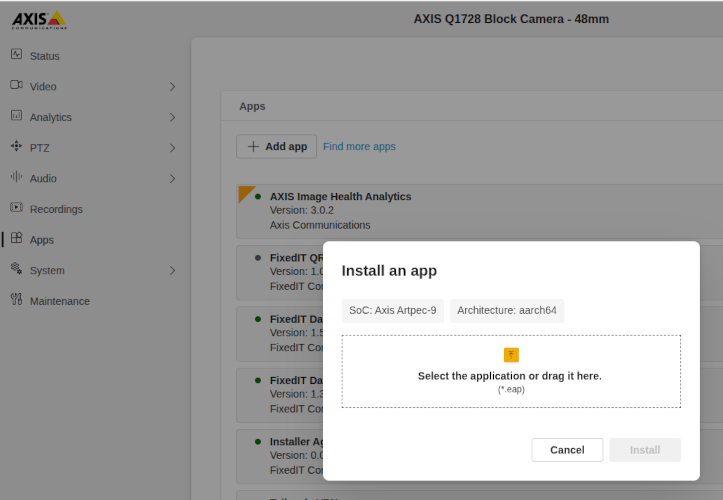Click the SoC: Axis Artpec-9 tag
This screenshot has width=723, height=500.
393,310
